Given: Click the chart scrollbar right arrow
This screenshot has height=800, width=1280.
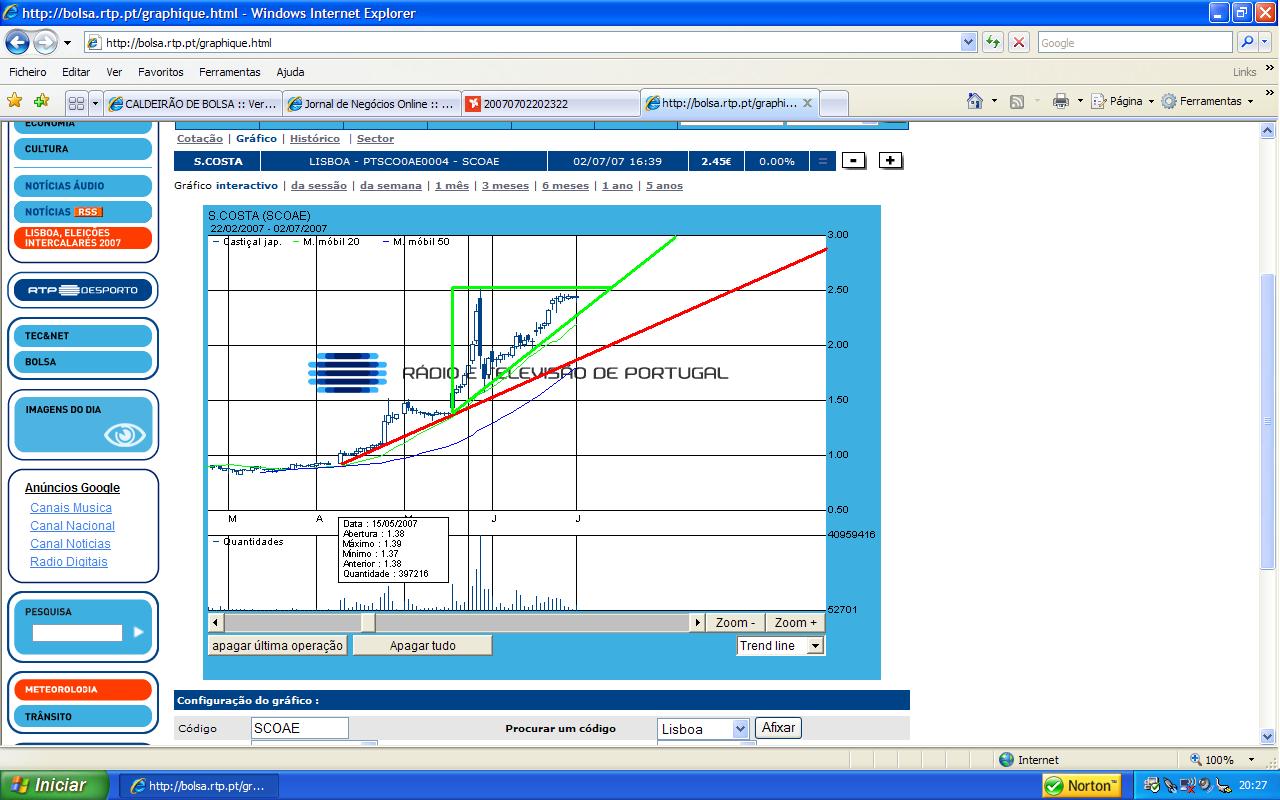Looking at the screenshot, I should [x=697, y=622].
